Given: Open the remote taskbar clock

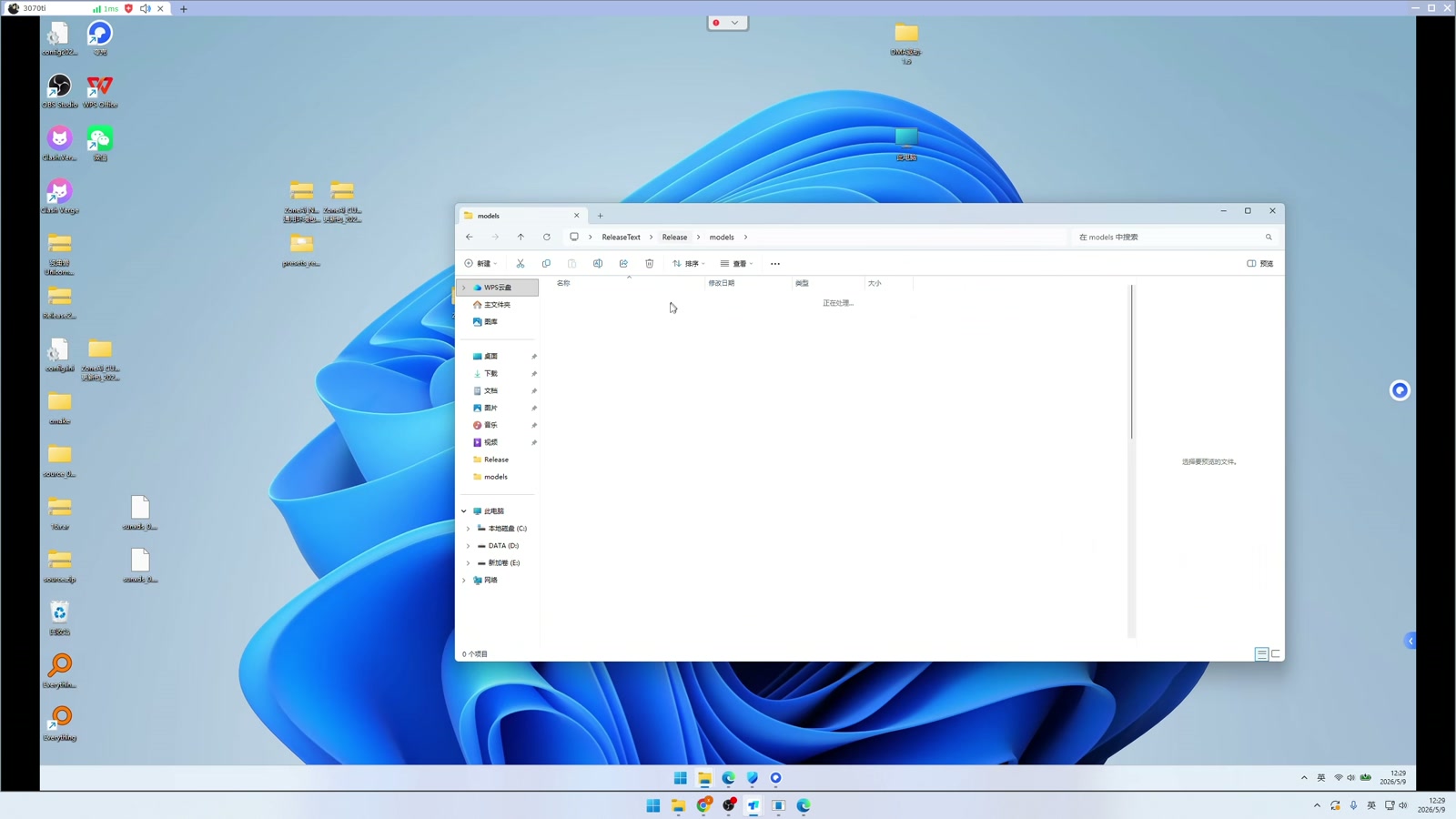Looking at the screenshot, I should 1393,778.
